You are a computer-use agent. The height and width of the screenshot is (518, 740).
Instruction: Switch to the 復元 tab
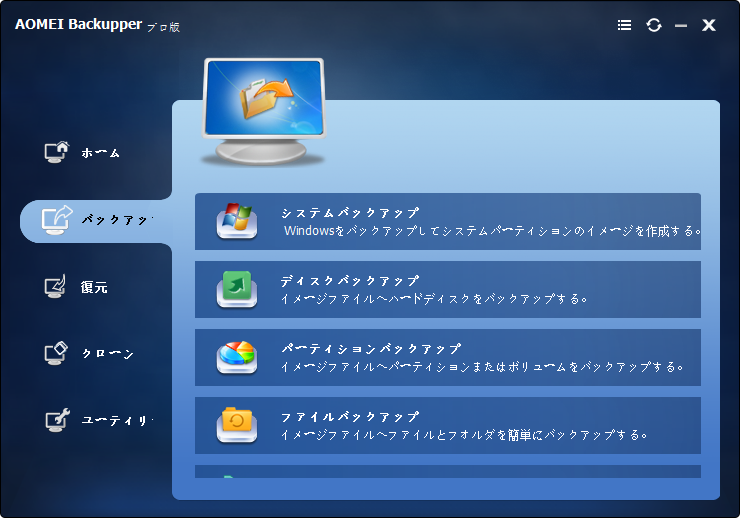(x=94, y=287)
